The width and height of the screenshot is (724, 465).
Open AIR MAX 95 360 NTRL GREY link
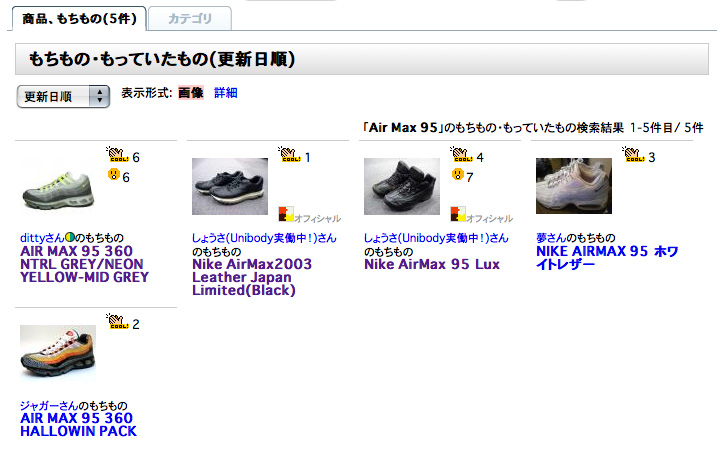(x=84, y=264)
